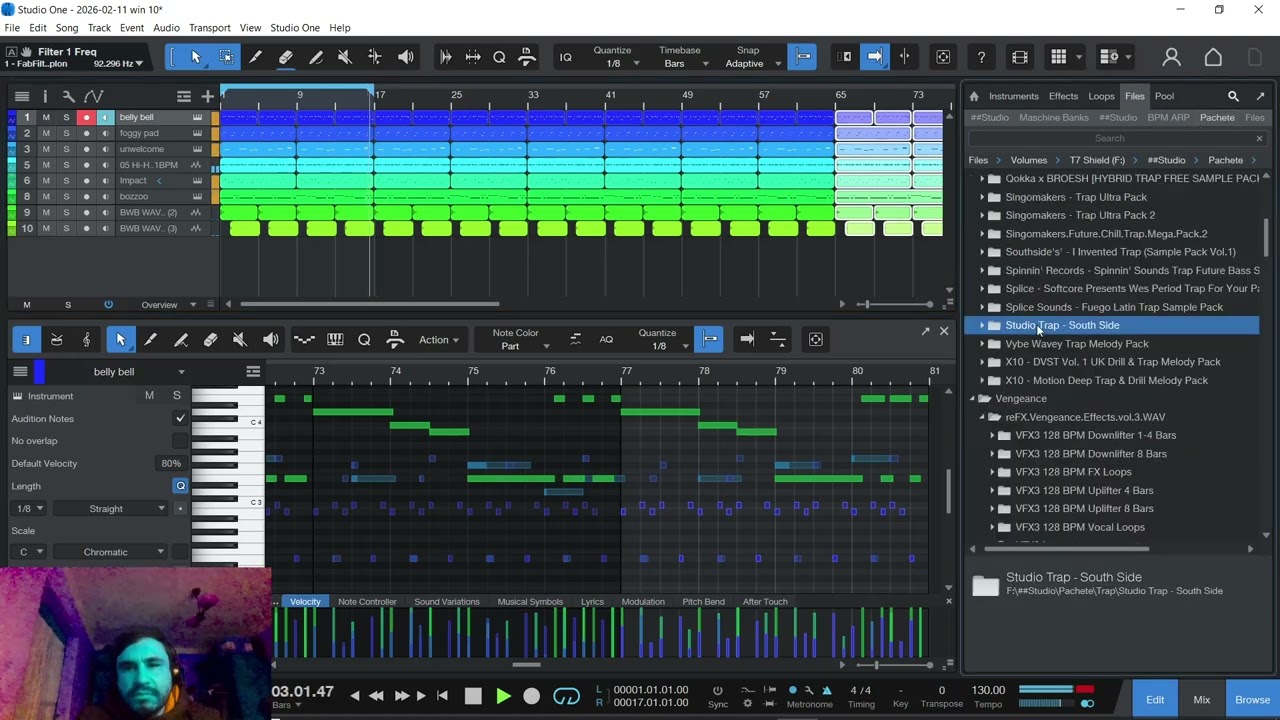
Task: Toggle the No overlap checkbox
Action: click(x=180, y=441)
